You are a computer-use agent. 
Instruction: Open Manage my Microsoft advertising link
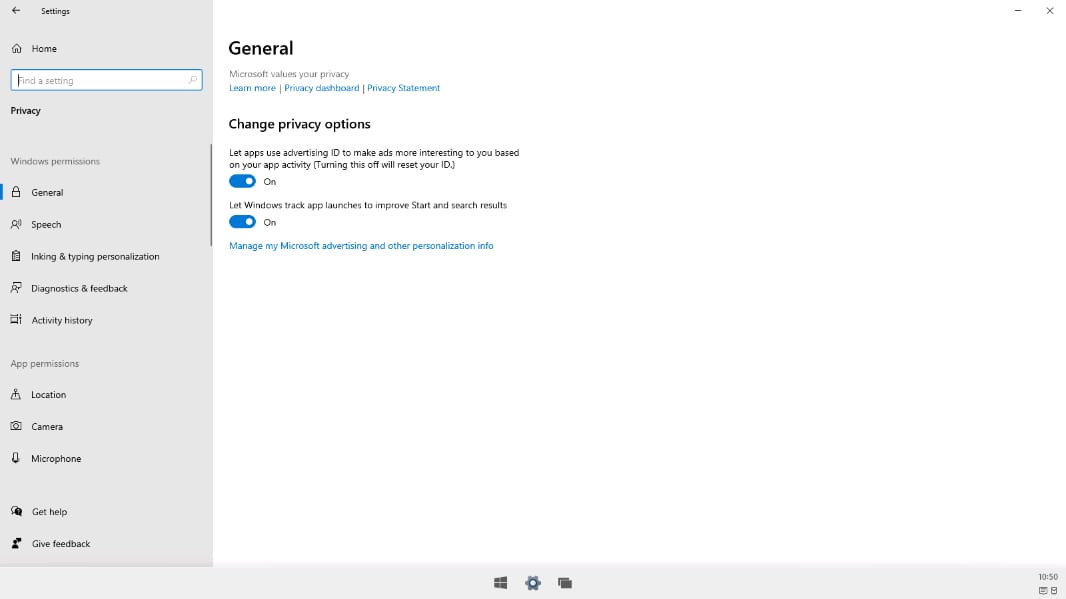point(361,245)
